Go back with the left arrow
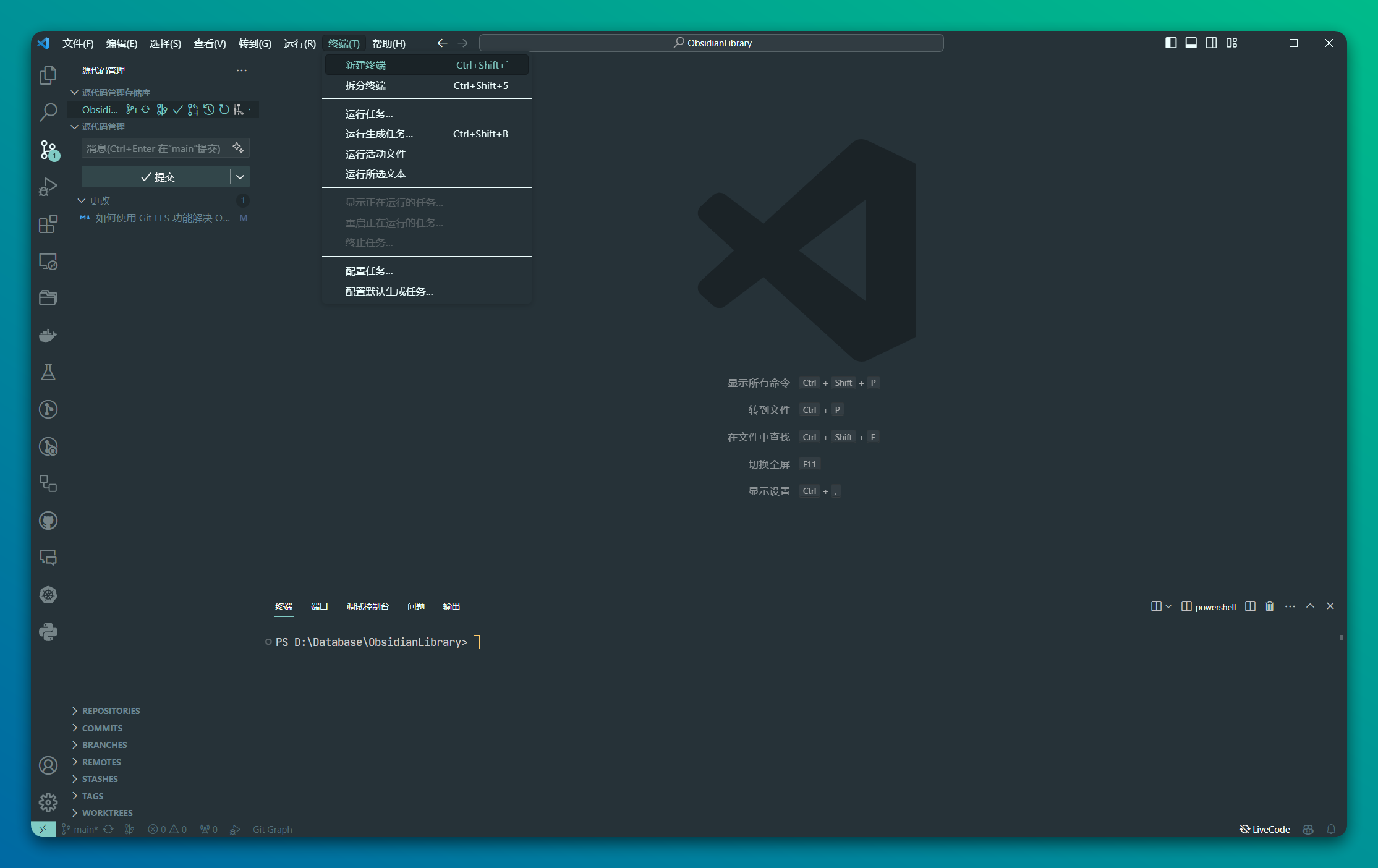 (442, 43)
